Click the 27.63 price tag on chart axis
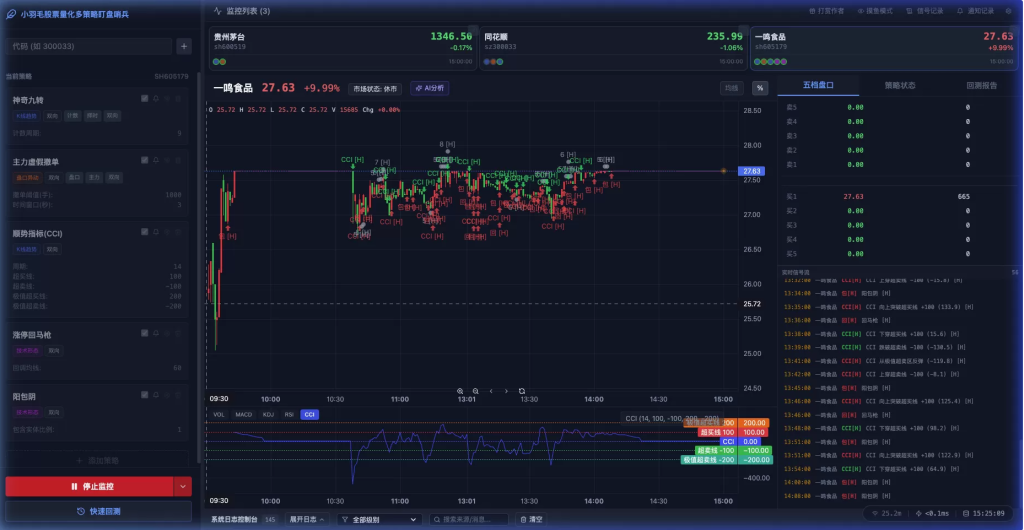The width and height of the screenshot is (1024, 530). pos(750,171)
